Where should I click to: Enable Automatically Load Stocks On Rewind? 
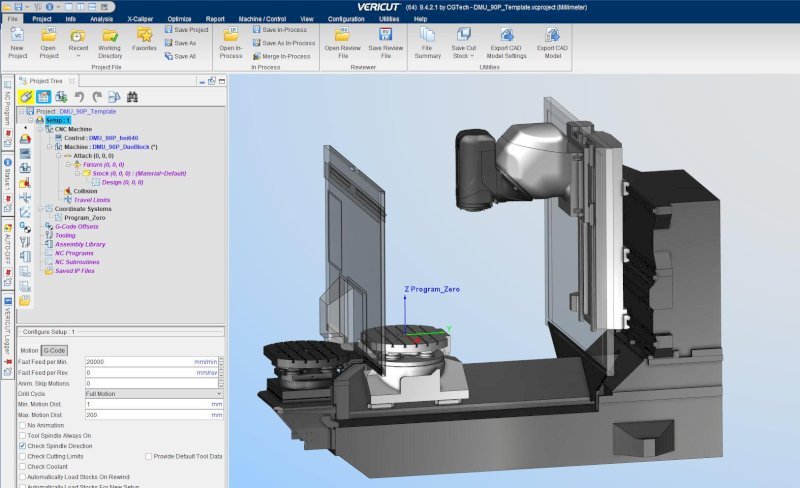tap(22, 477)
